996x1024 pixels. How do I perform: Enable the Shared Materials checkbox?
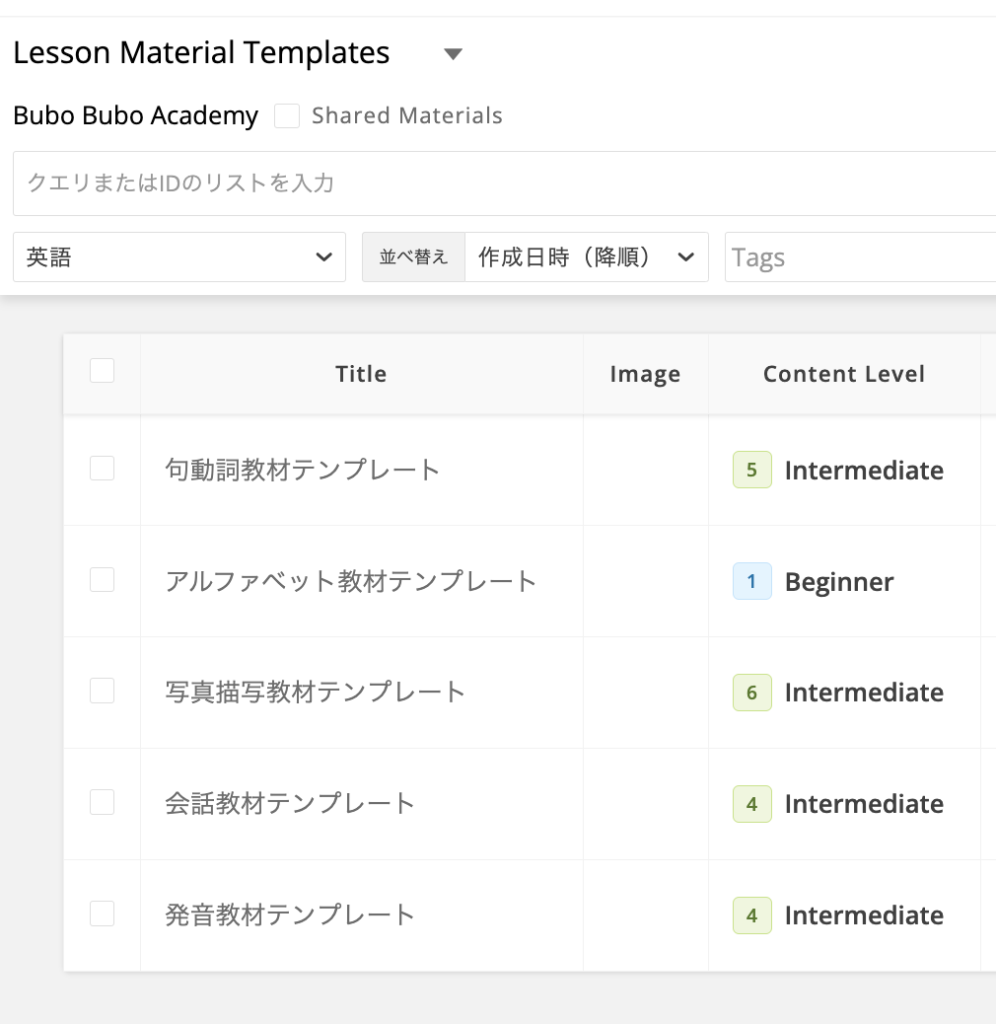[287, 116]
